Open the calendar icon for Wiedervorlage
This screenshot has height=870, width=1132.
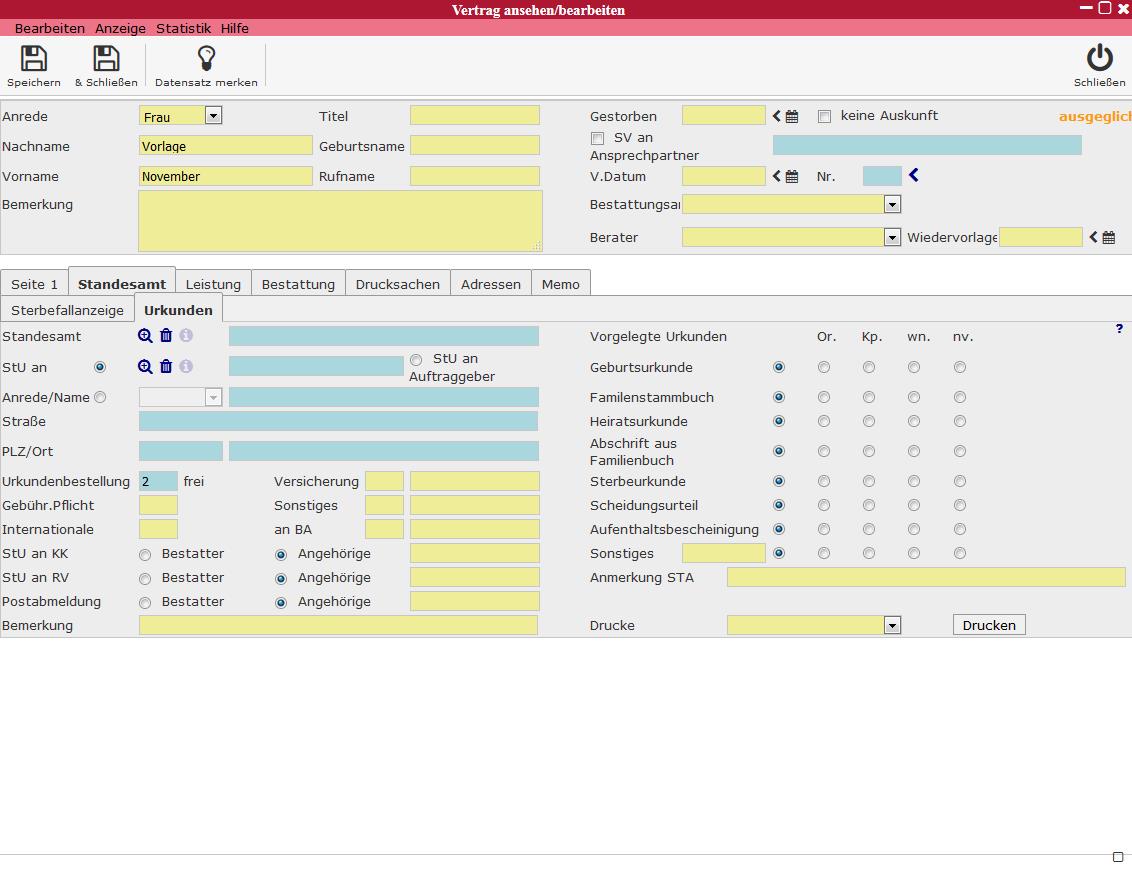click(1109, 238)
